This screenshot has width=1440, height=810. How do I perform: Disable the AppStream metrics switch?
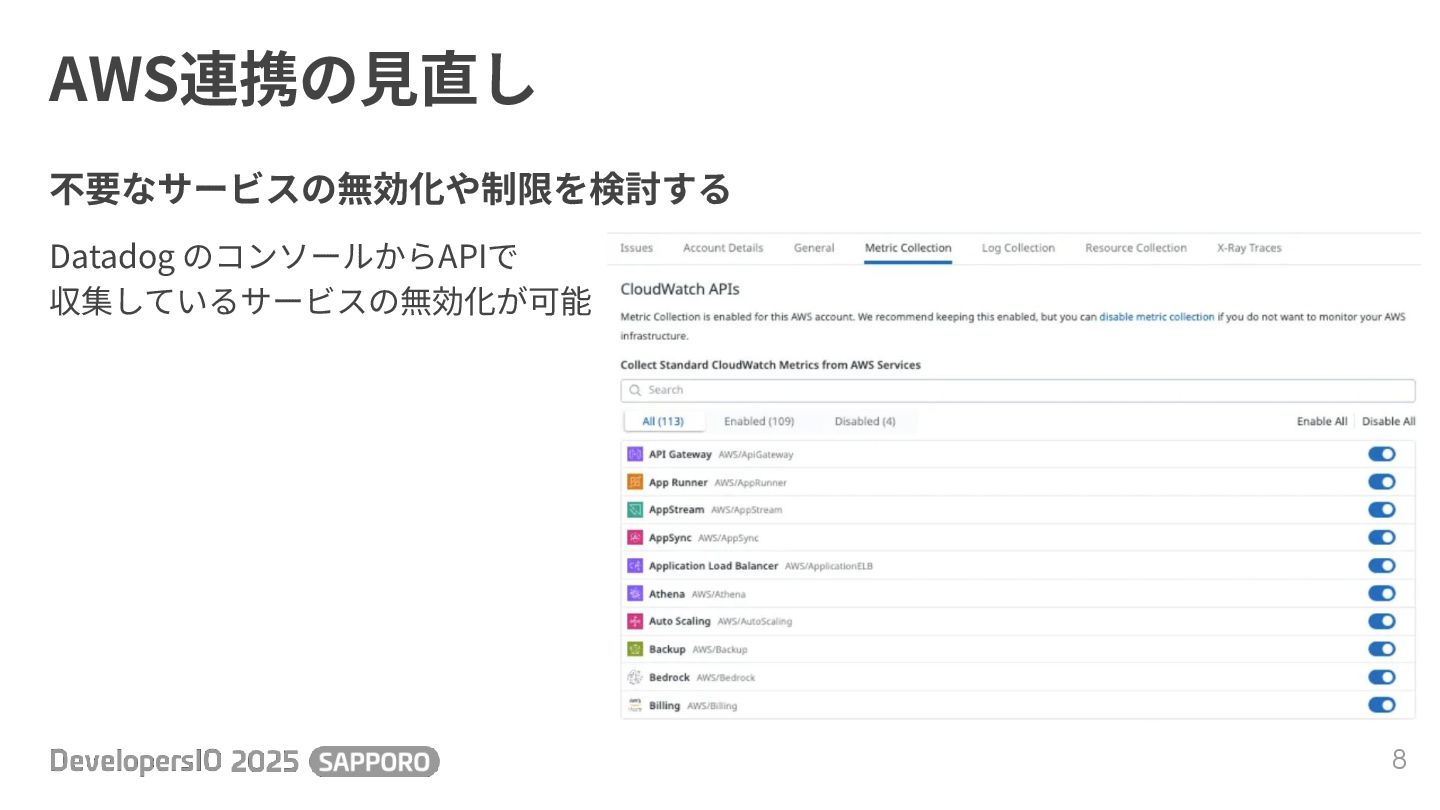1382,510
